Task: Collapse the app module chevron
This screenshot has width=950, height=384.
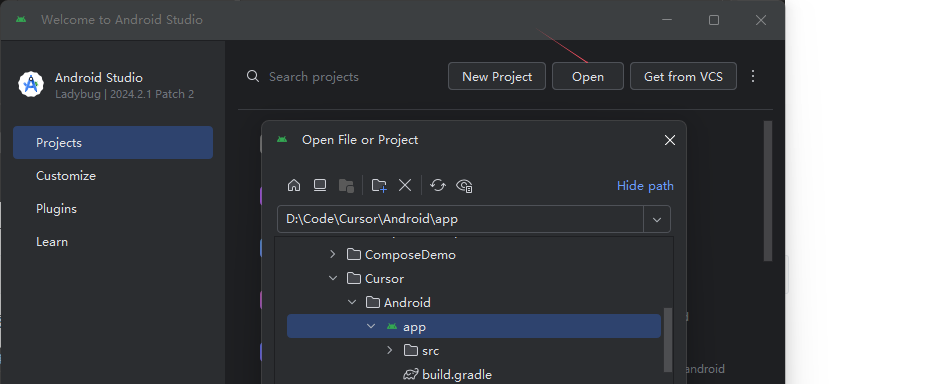Action: tap(371, 326)
